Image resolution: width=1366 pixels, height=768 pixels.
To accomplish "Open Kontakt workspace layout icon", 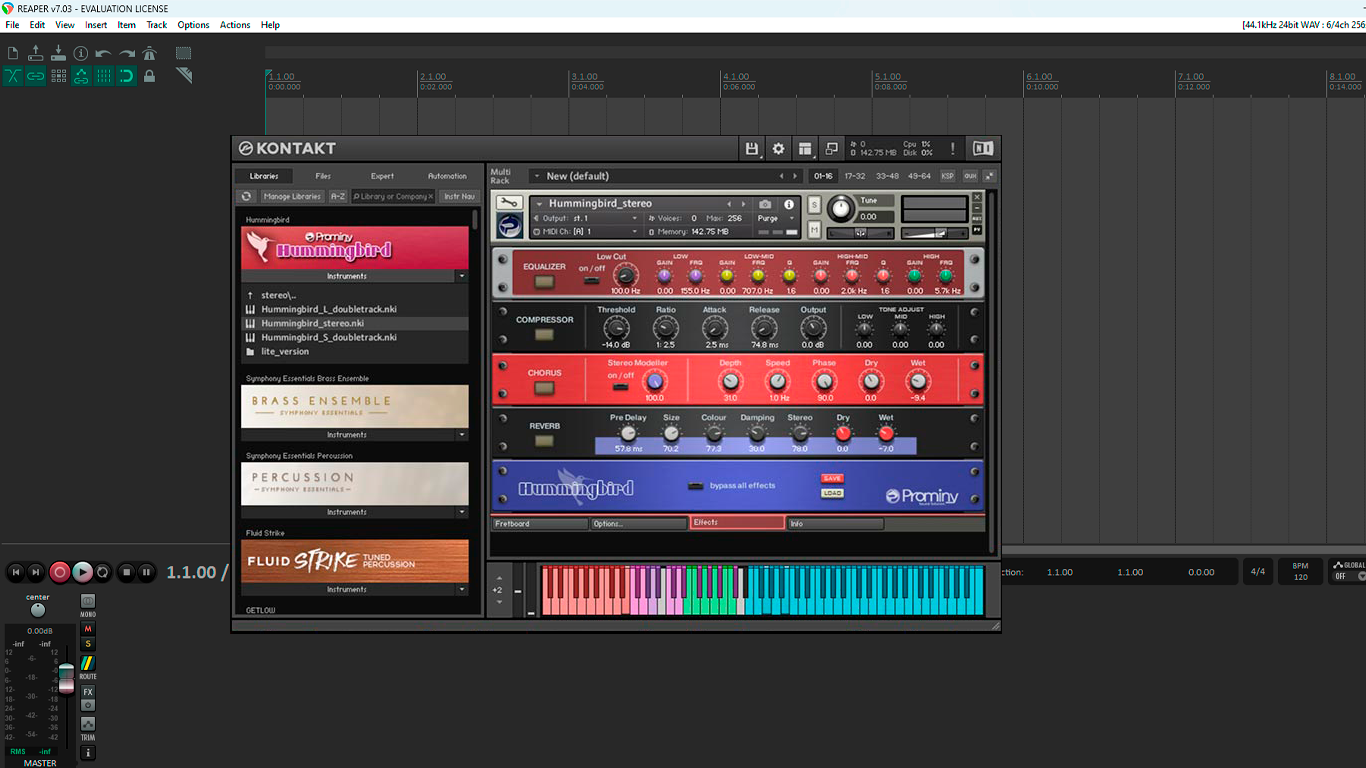I will click(x=805, y=148).
